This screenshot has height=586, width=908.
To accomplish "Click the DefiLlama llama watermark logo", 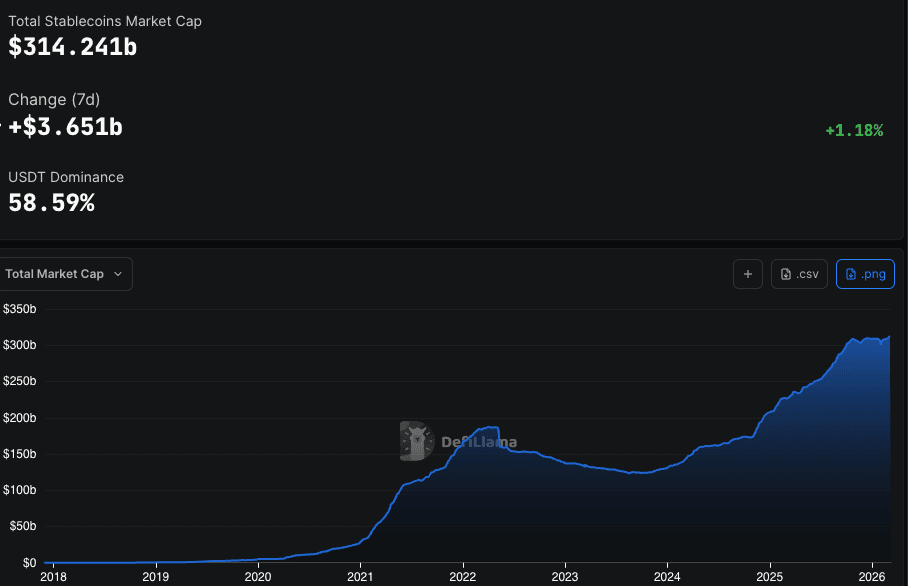I will pos(415,441).
